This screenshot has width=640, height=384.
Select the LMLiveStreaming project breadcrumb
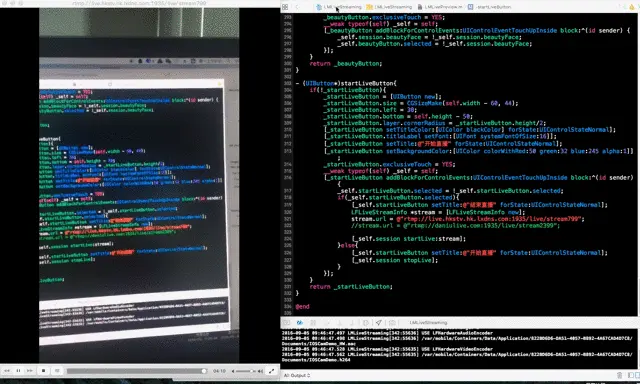pyautogui.click(x=339, y=7)
